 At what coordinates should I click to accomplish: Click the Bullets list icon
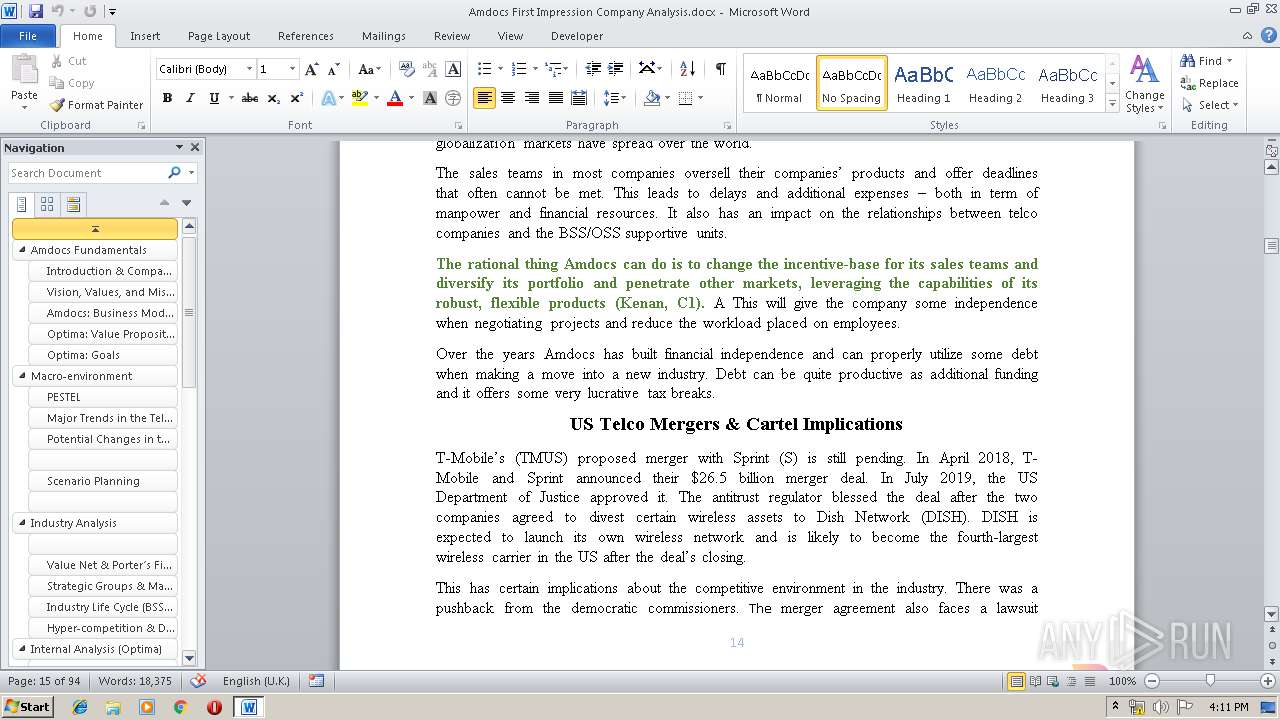click(x=484, y=69)
